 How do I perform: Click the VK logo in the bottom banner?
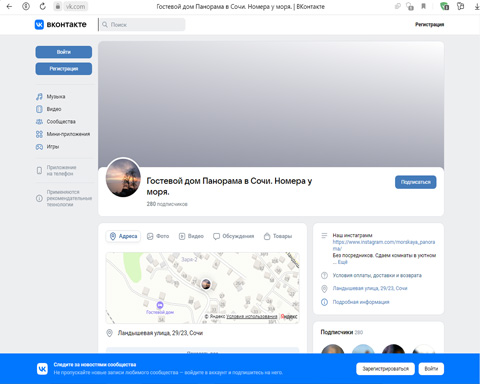[42, 369]
